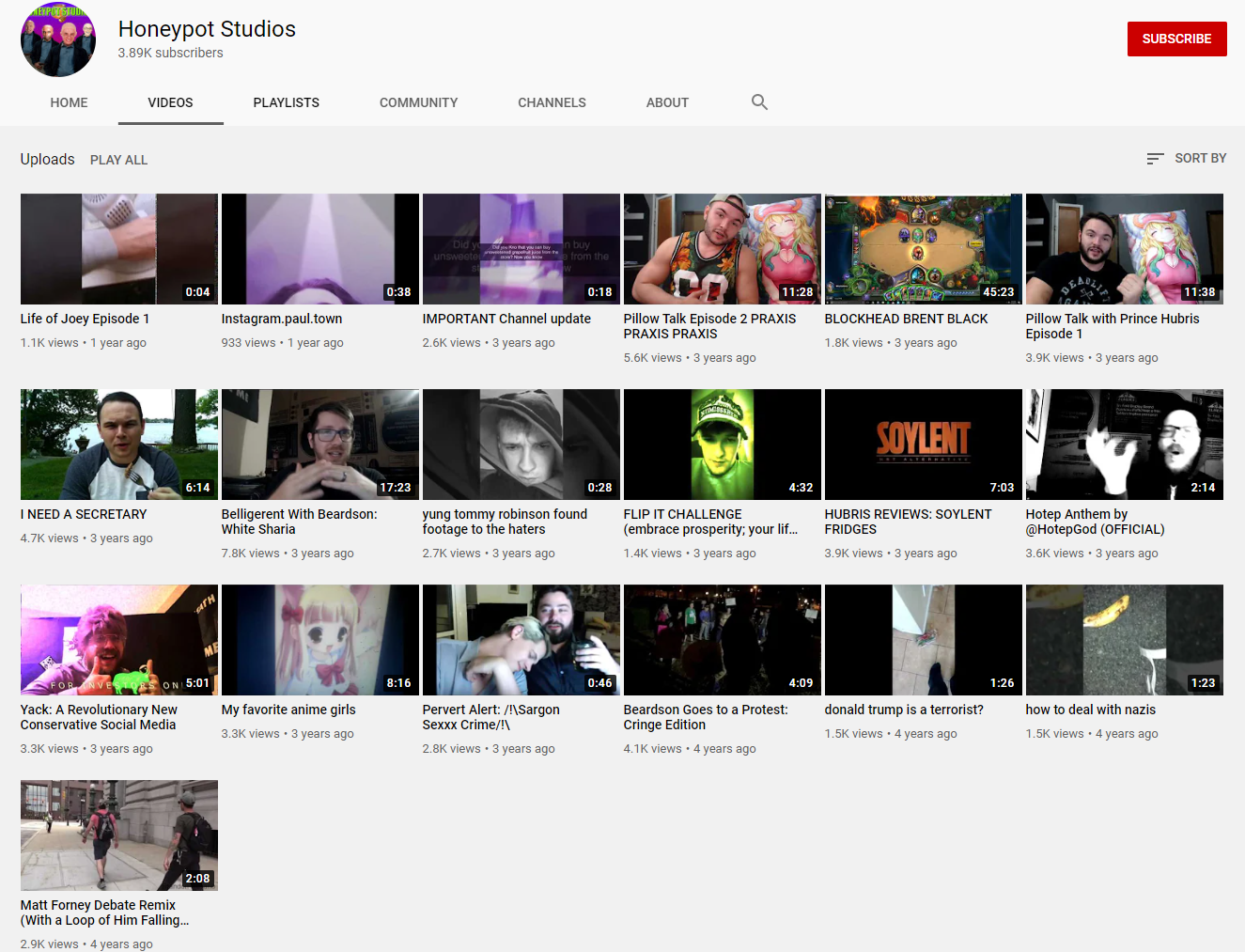Open how to deal with nazis thumbnail
Viewport: 1245px width, 952px height.
(1125, 640)
